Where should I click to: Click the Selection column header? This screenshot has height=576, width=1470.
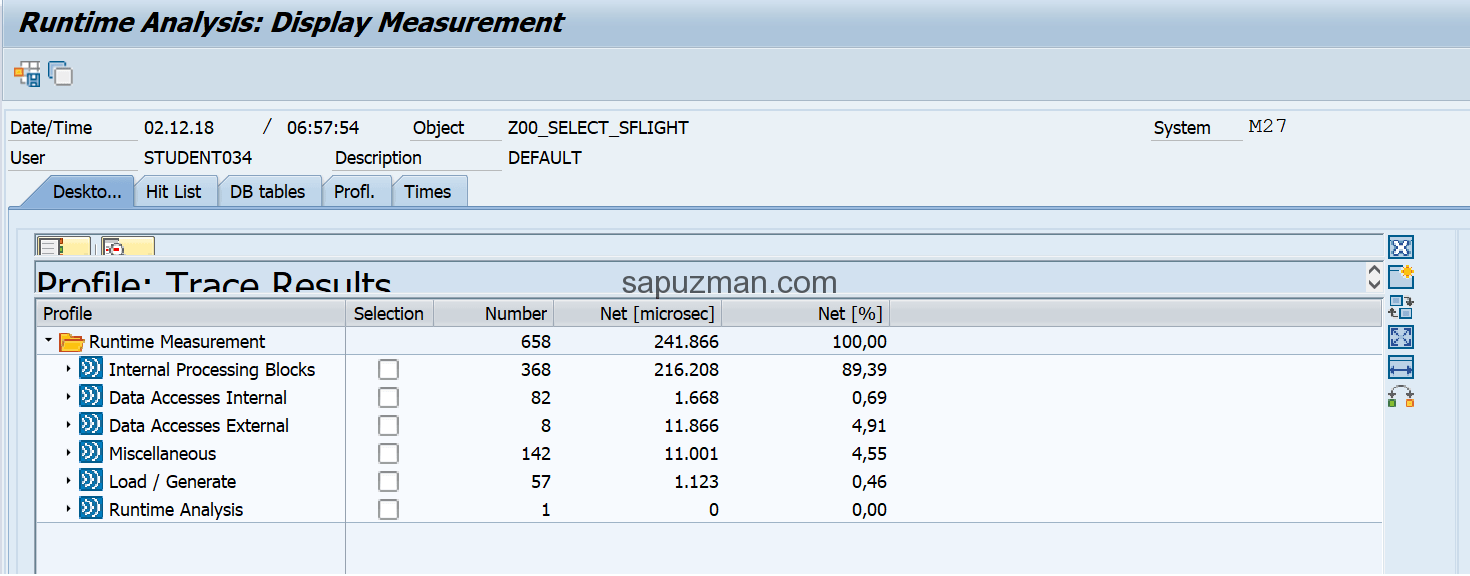point(389,314)
